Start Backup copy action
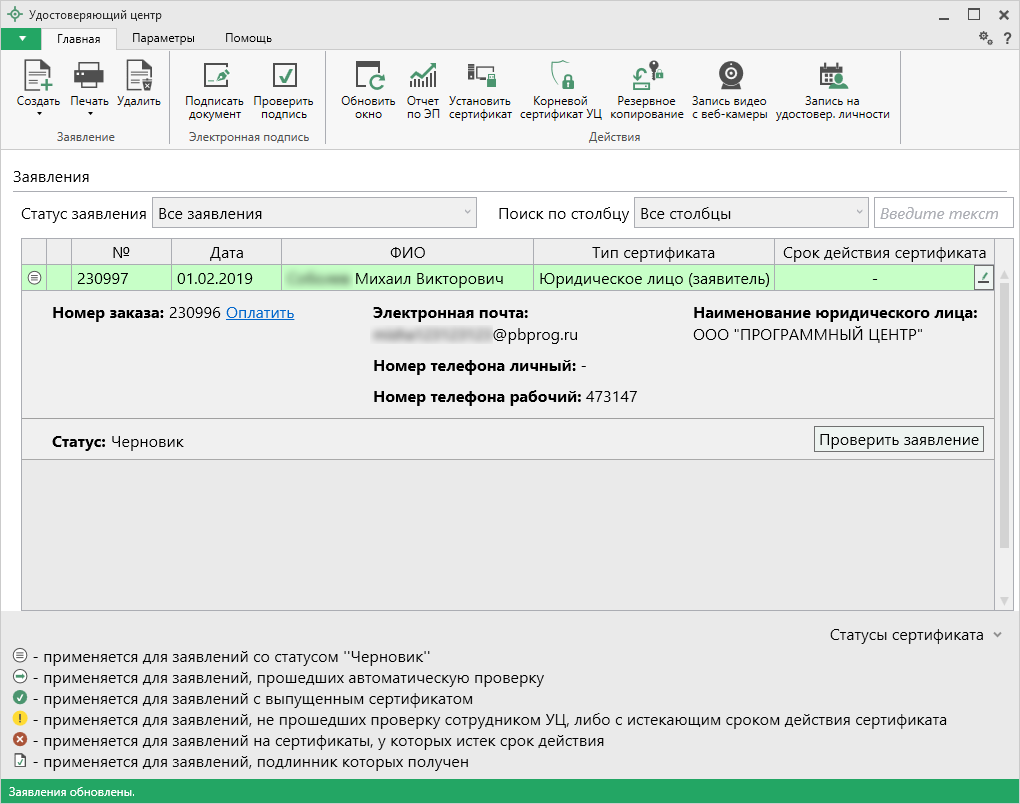Image resolution: width=1020 pixels, height=804 pixels. coord(649,77)
